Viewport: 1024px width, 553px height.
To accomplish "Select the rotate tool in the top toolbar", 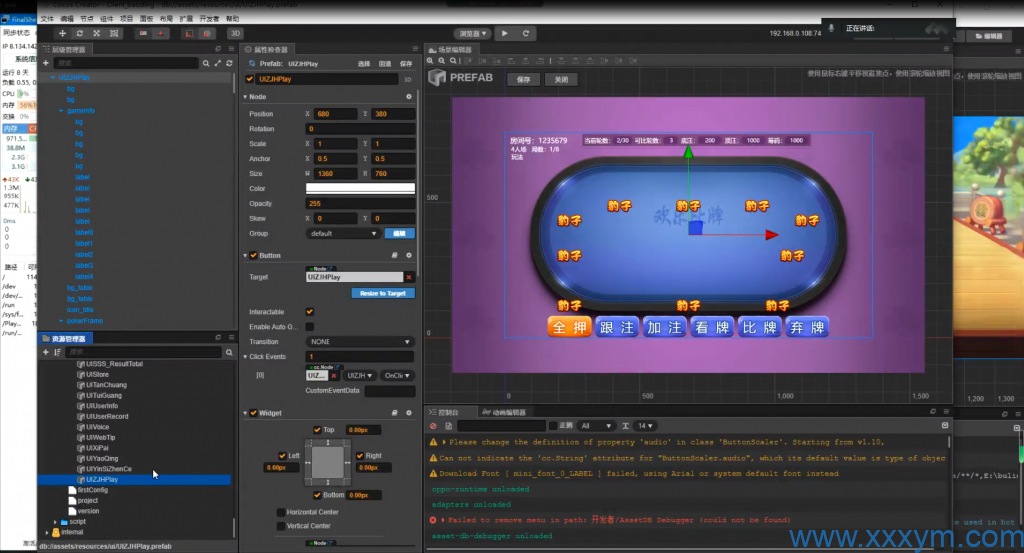I will click(80, 33).
